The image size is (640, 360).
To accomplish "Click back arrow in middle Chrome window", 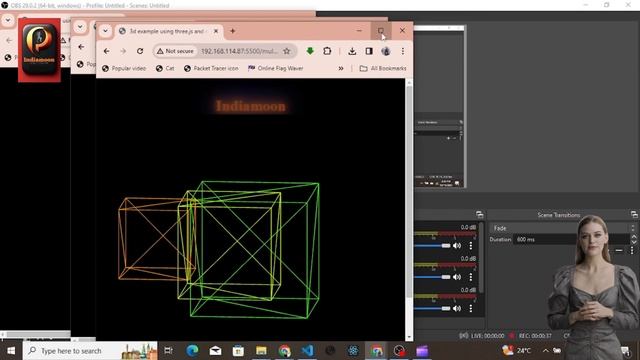I will coord(81,47).
